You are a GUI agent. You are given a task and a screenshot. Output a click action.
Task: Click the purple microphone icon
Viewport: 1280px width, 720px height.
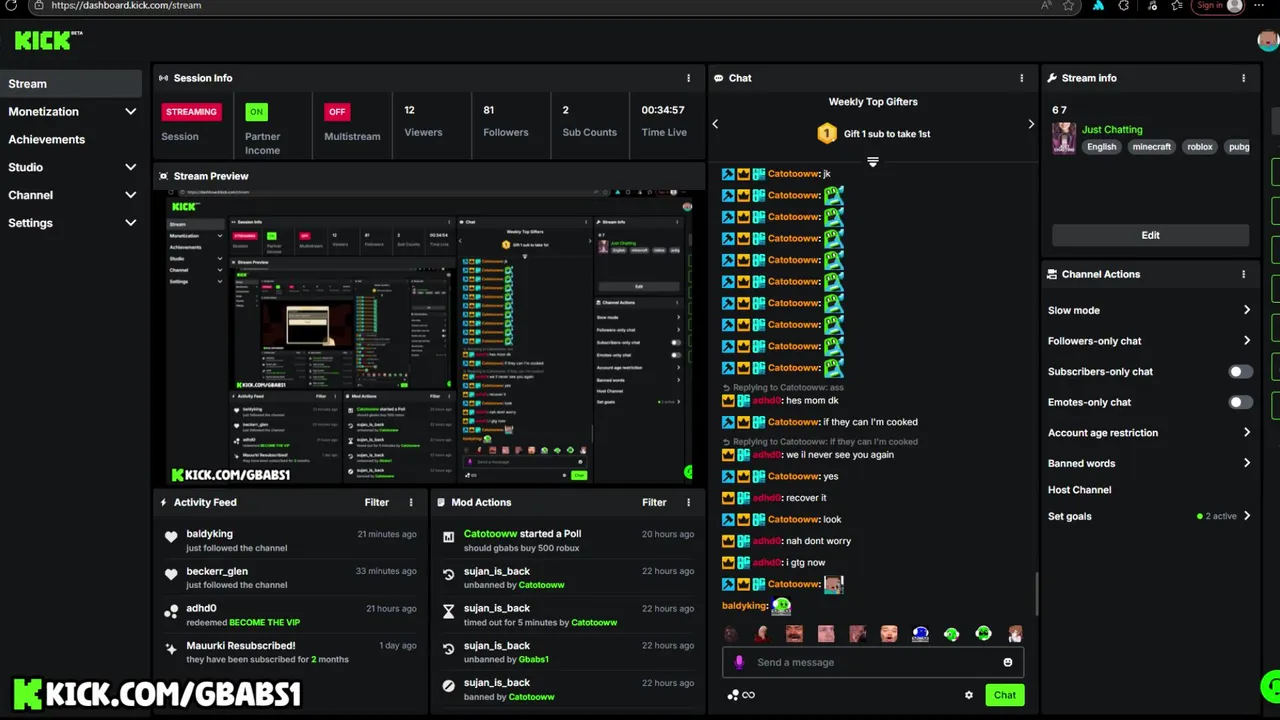pyautogui.click(x=739, y=662)
